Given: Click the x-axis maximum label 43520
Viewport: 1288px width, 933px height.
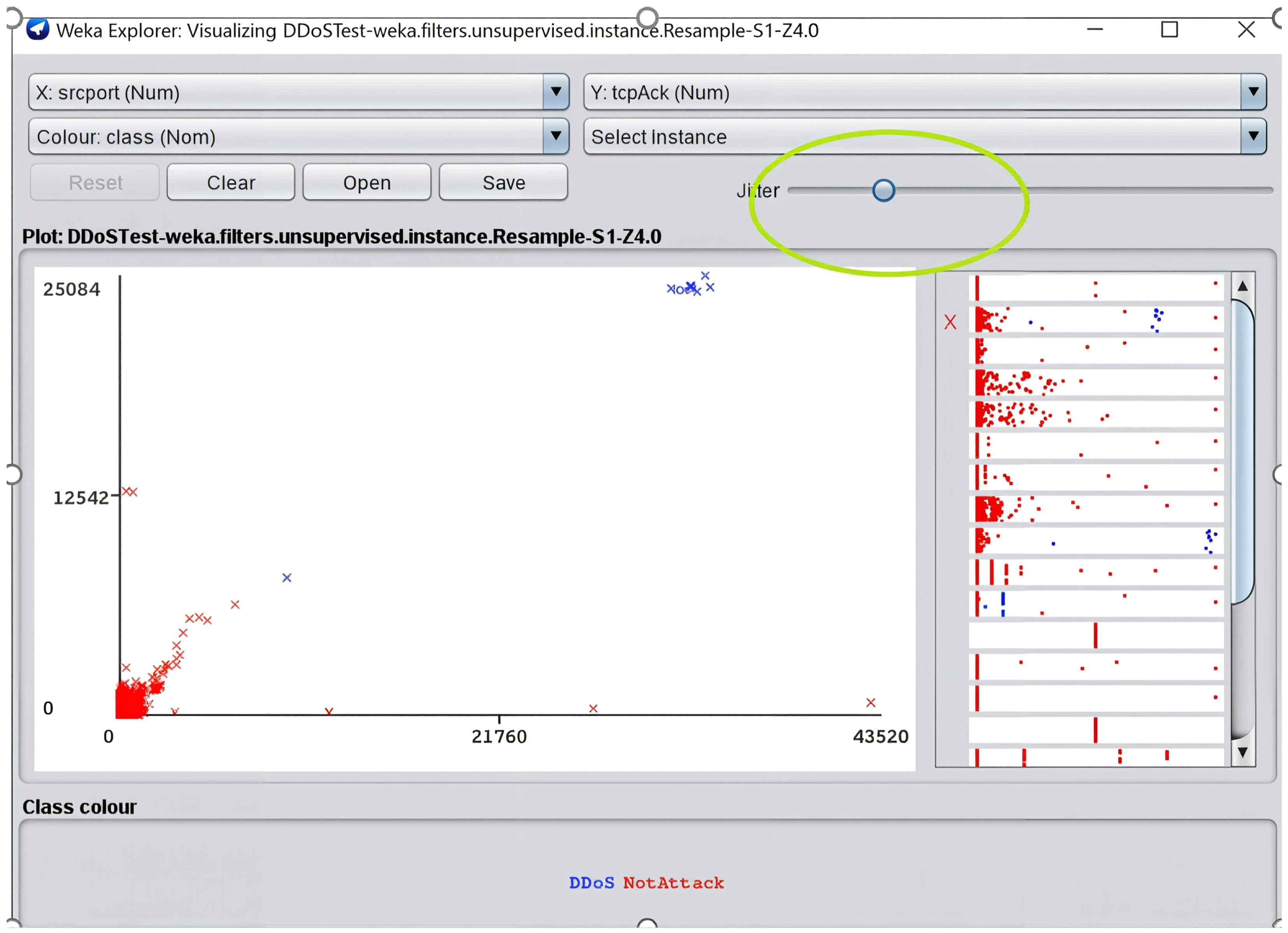Looking at the screenshot, I should [881, 737].
